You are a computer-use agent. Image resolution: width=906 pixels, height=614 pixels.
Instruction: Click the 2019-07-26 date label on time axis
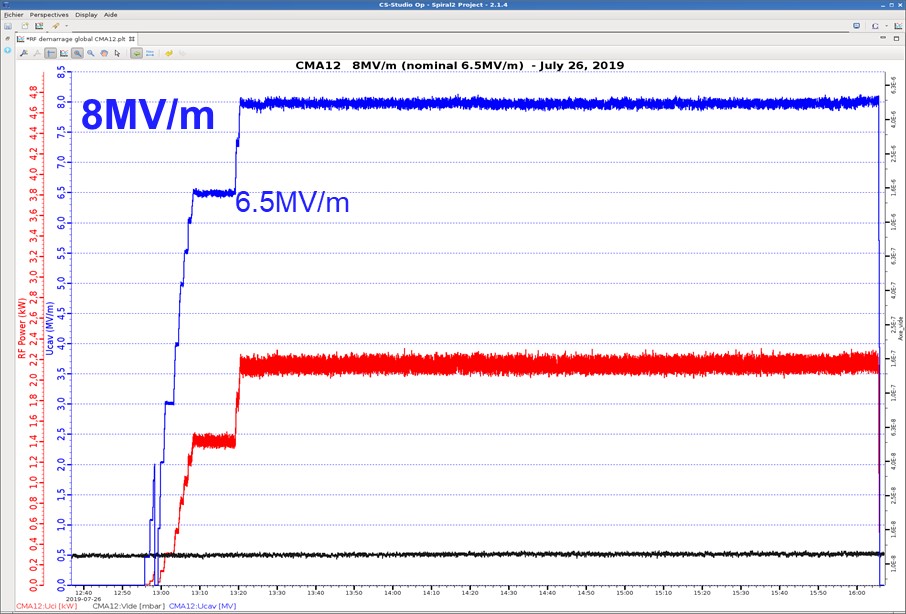pos(83,599)
